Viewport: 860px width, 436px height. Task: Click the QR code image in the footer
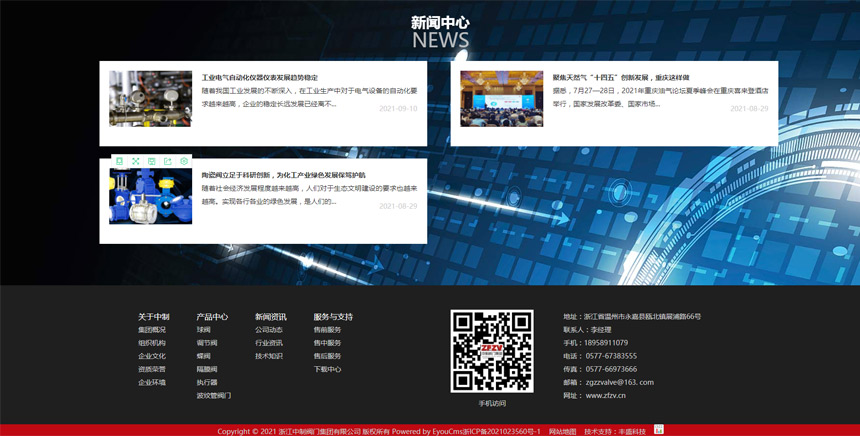click(491, 350)
